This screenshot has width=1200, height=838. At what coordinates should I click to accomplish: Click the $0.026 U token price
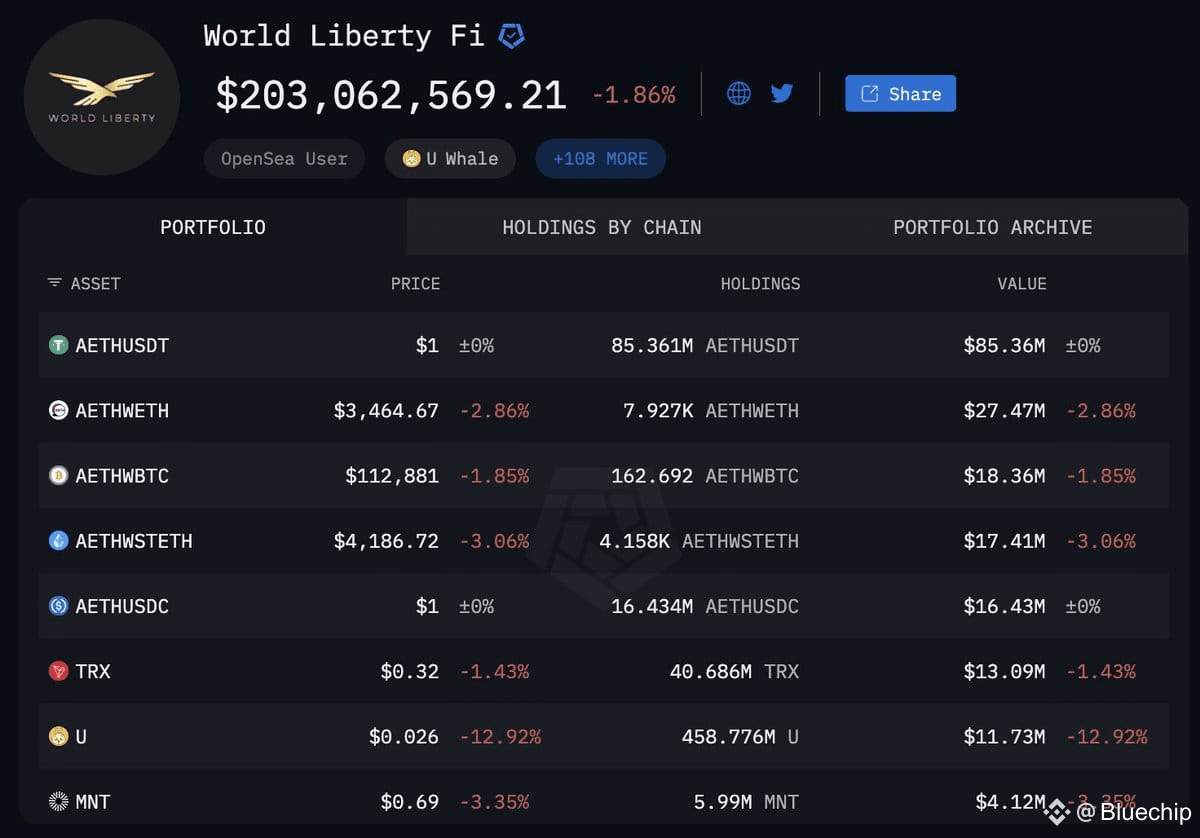(404, 736)
